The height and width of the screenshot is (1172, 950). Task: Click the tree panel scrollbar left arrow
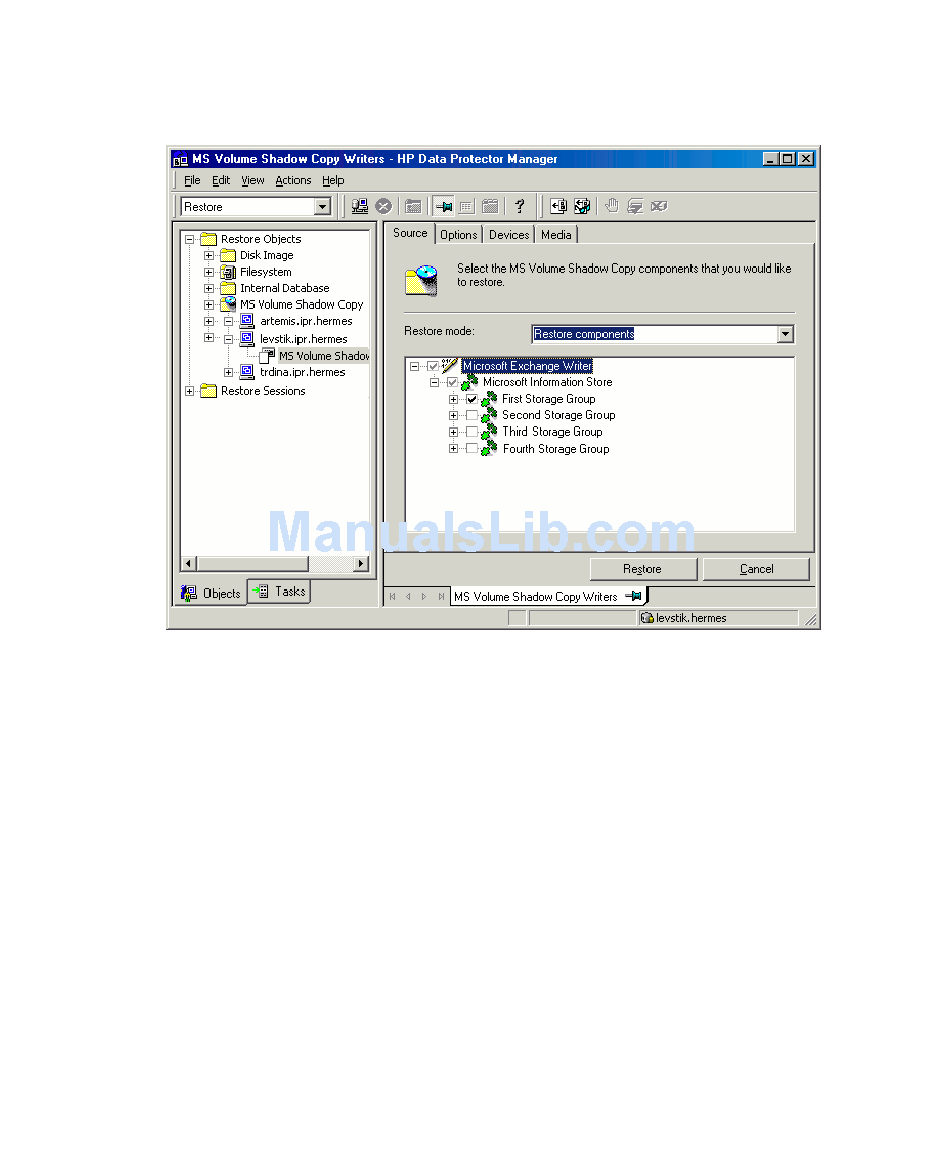pyautogui.click(x=188, y=564)
